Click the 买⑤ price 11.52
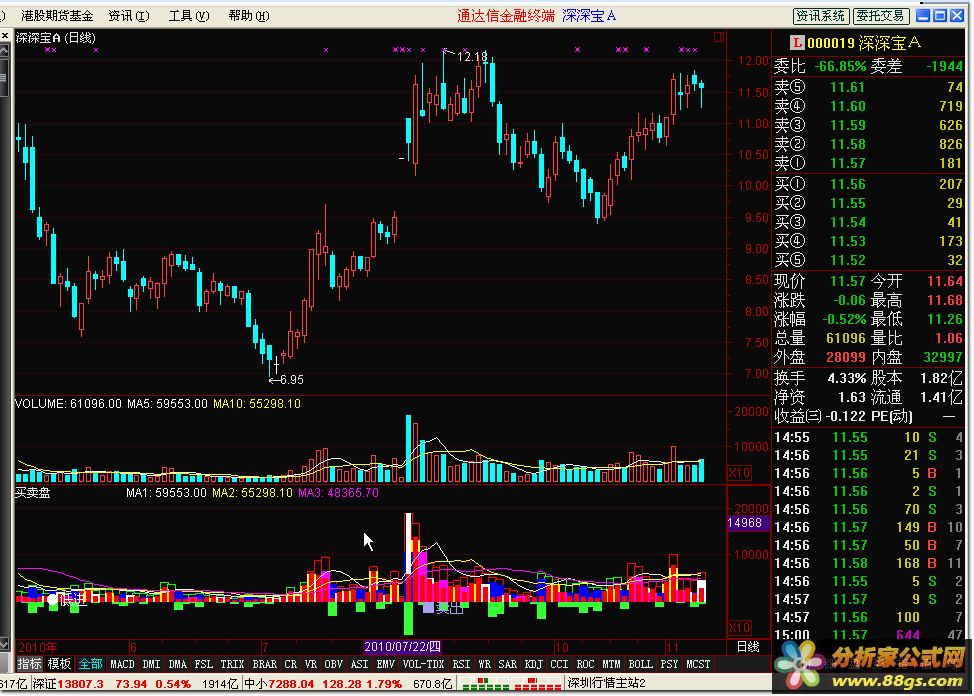 pyautogui.click(x=848, y=260)
